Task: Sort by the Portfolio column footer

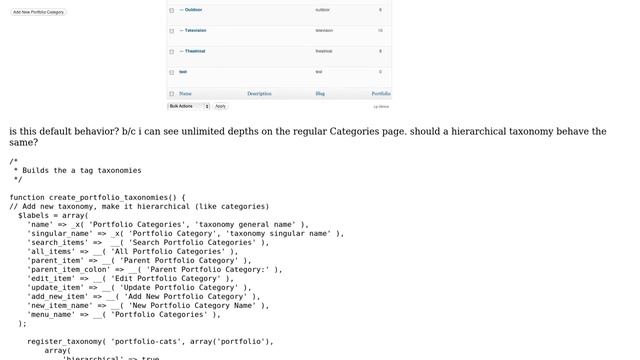Action: tap(381, 94)
